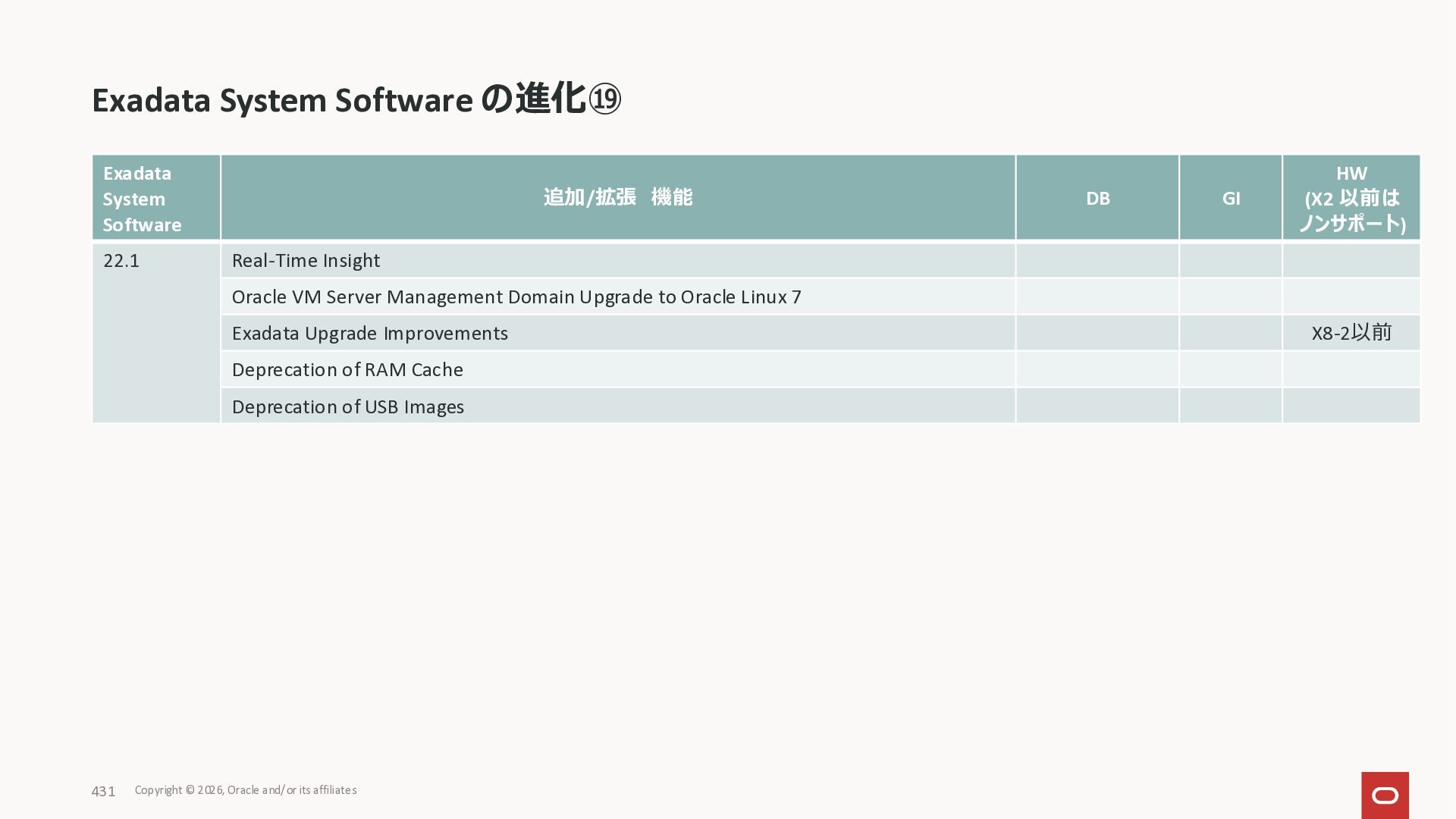Screen dimensions: 1456x819
Task: Select the Exadata Upgrade Improvements row
Action: click(x=369, y=334)
